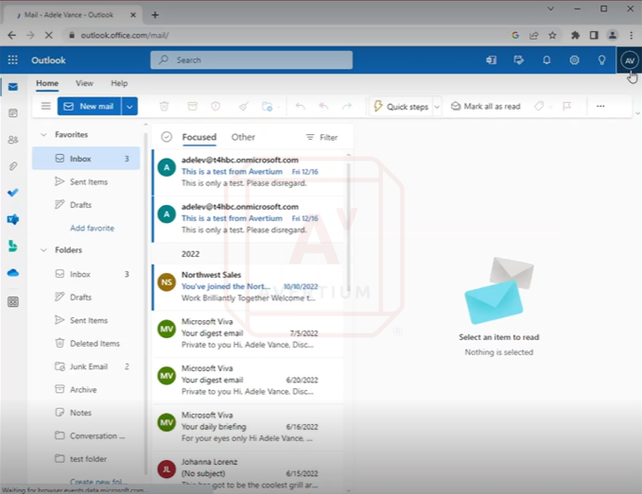Open the Help ribbon tab
Screen dimensions: 642x494
point(119,83)
